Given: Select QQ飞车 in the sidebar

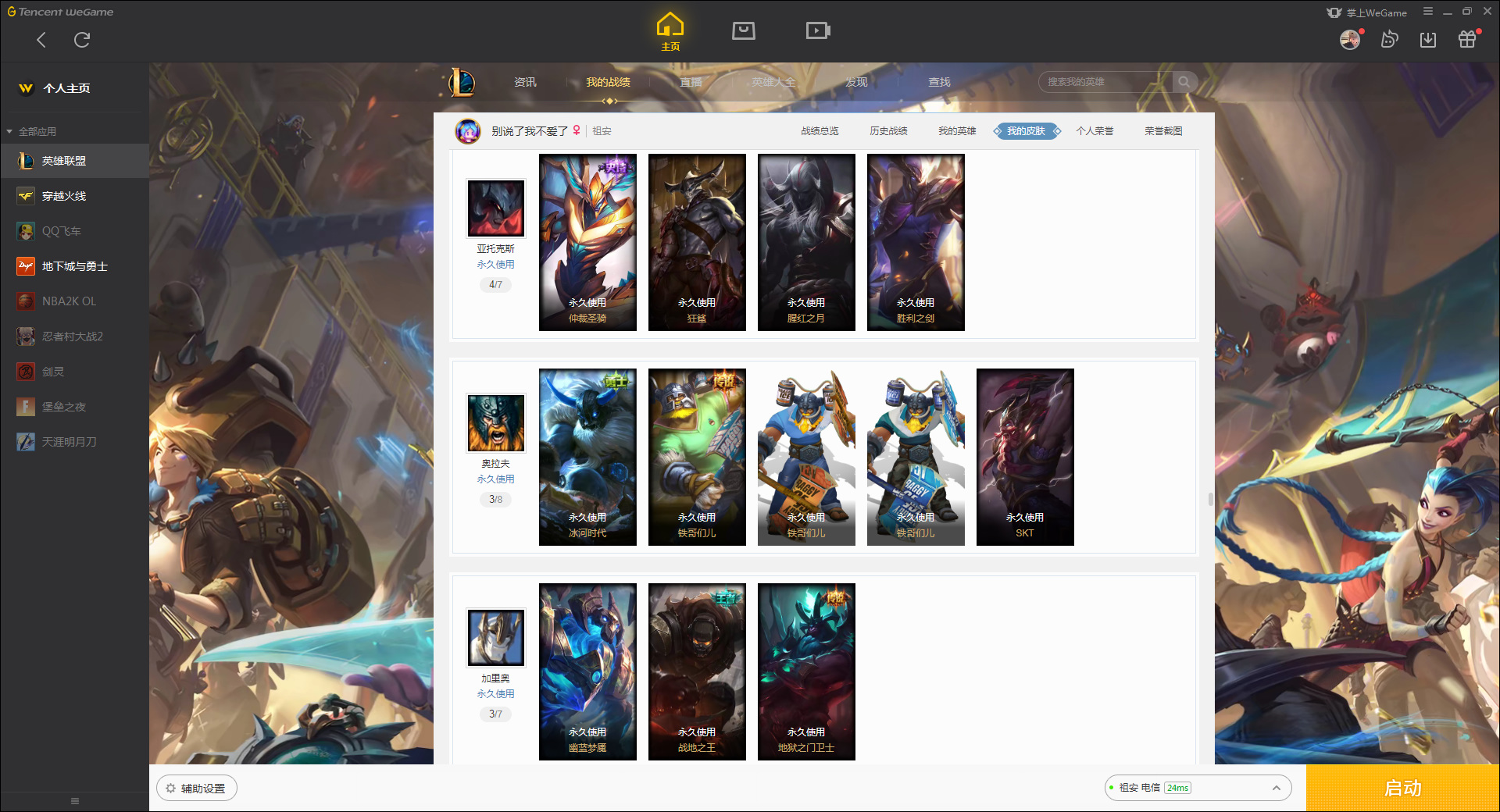Looking at the screenshot, I should (75, 231).
